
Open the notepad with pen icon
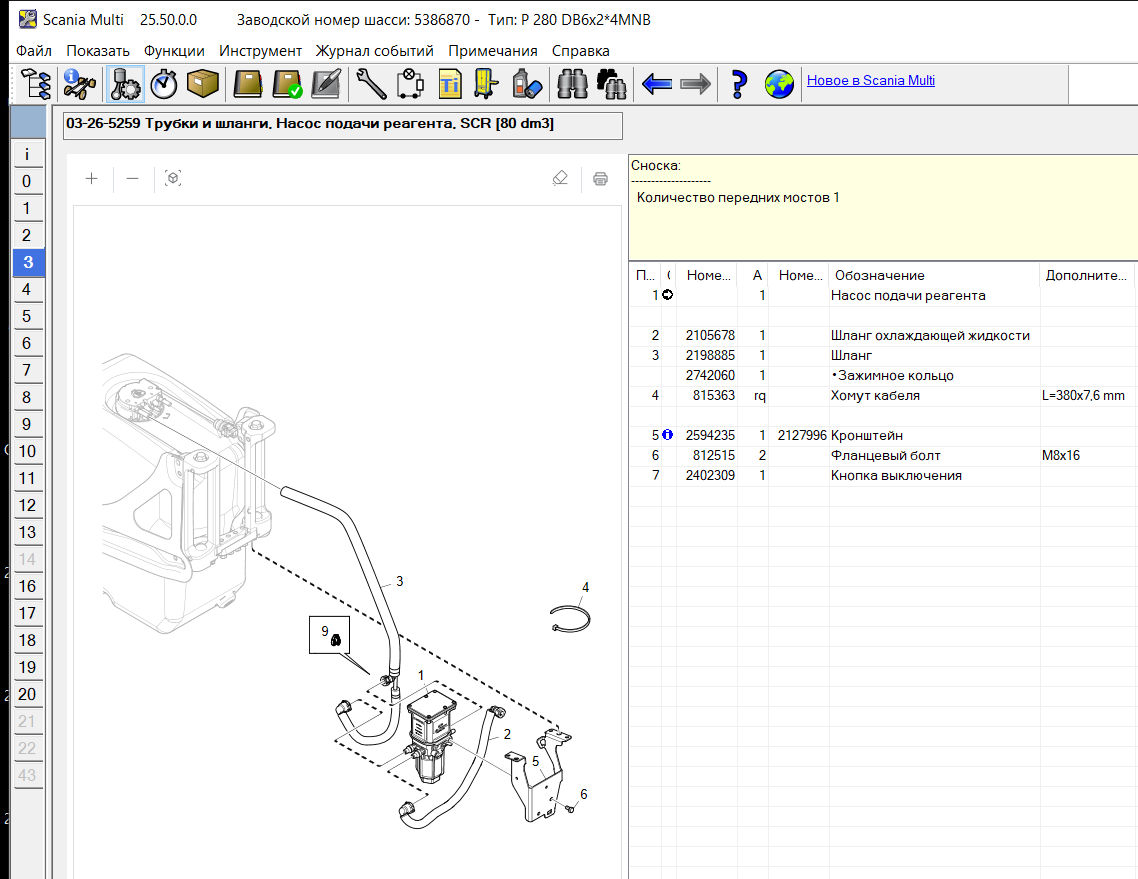(x=327, y=83)
